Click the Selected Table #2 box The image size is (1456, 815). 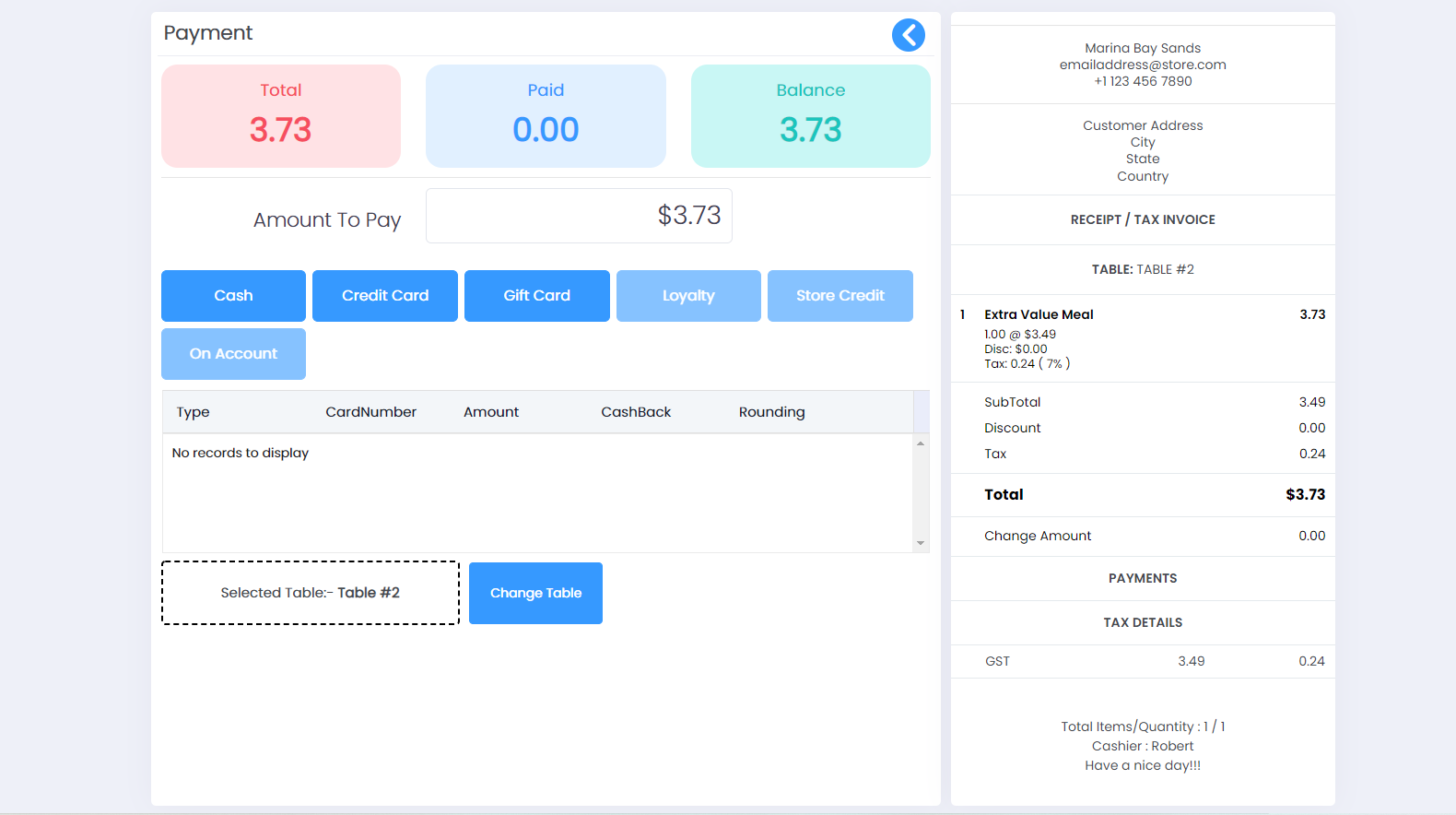click(x=311, y=593)
